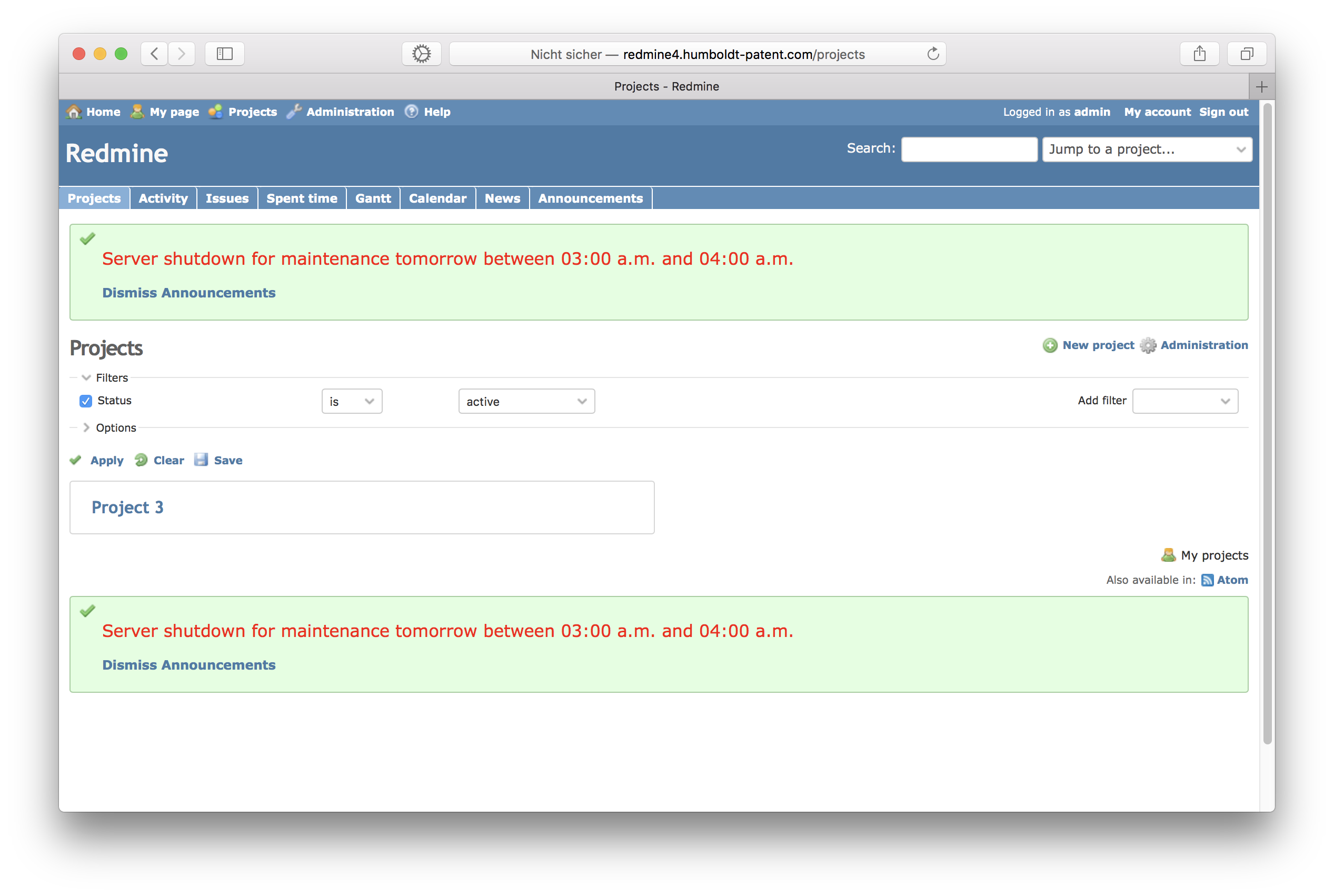The height and width of the screenshot is (896, 1334).
Task: Click the Apply filter link
Action: [107, 460]
